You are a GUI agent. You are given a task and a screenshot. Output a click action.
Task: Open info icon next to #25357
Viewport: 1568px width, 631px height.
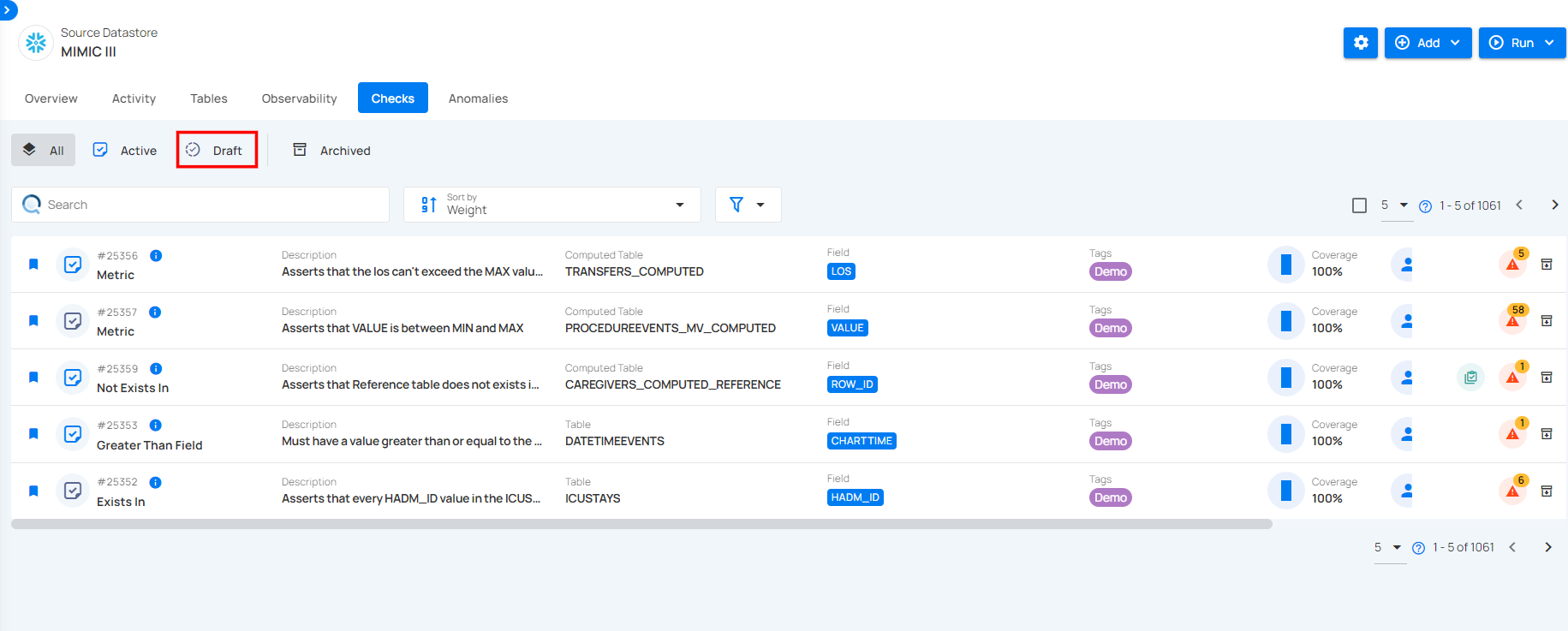[x=155, y=312]
